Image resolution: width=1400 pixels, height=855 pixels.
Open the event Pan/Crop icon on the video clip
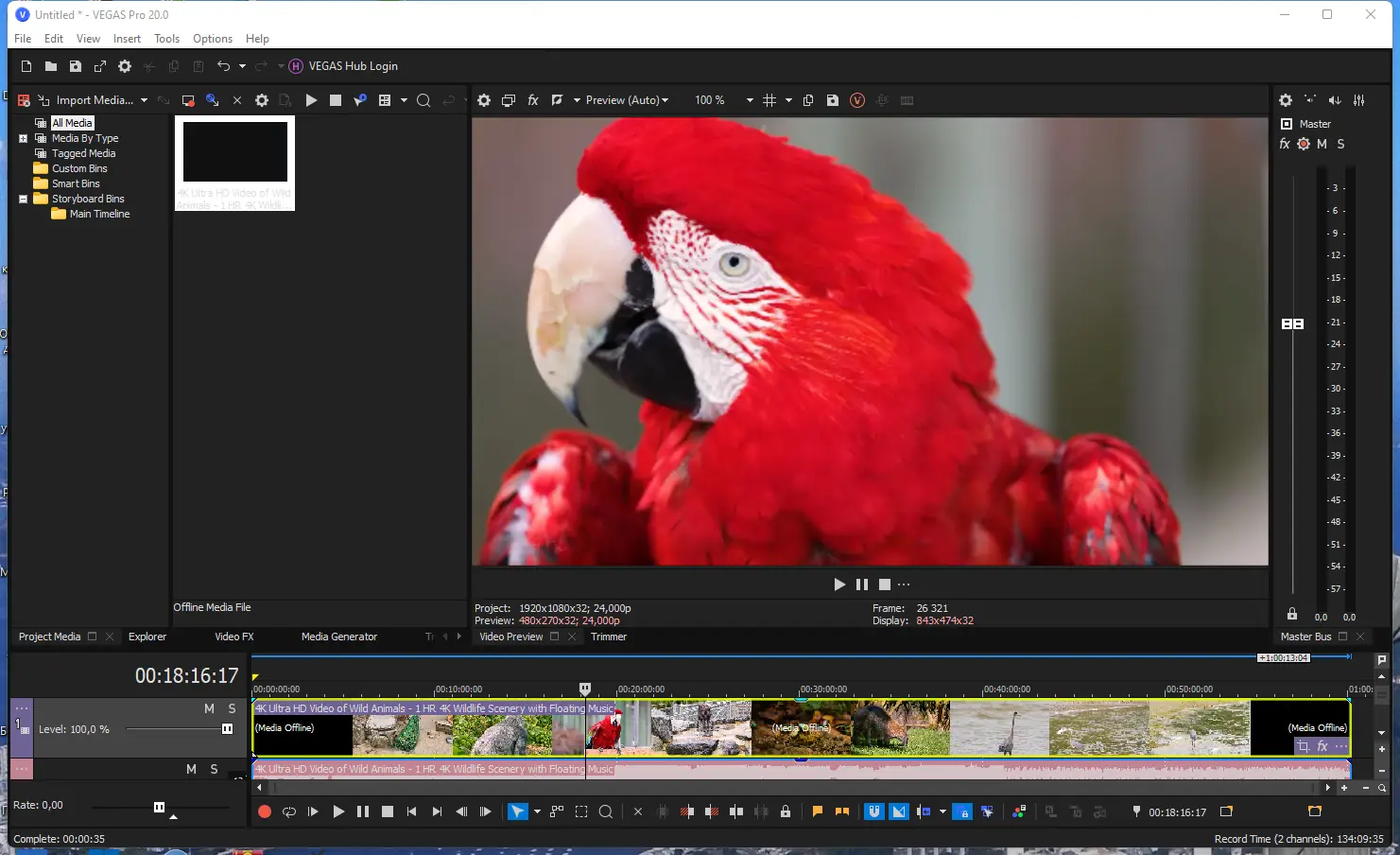tap(1304, 746)
